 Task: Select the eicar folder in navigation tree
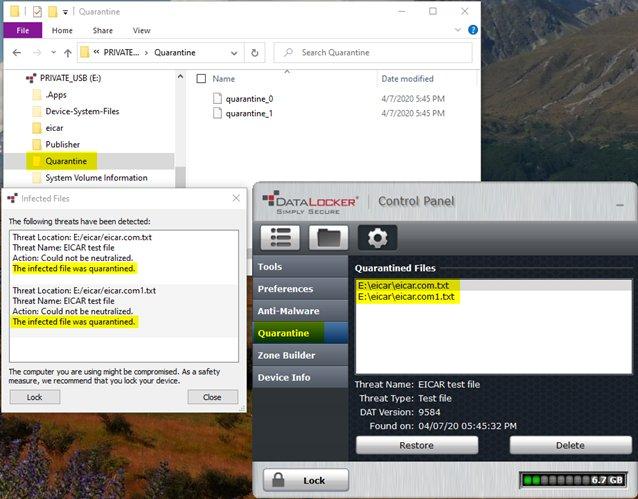coord(55,128)
